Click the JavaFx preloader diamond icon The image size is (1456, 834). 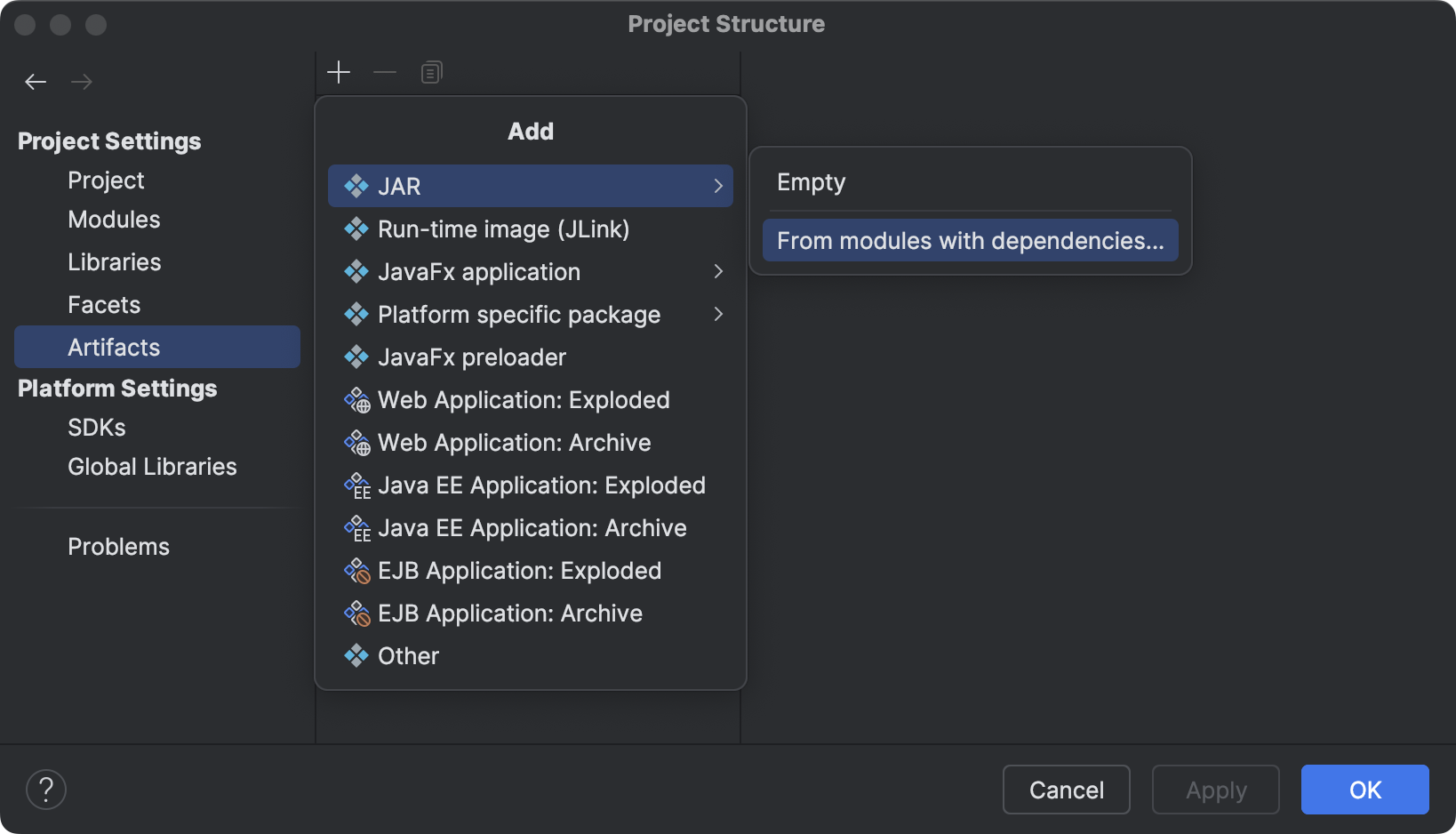point(356,357)
